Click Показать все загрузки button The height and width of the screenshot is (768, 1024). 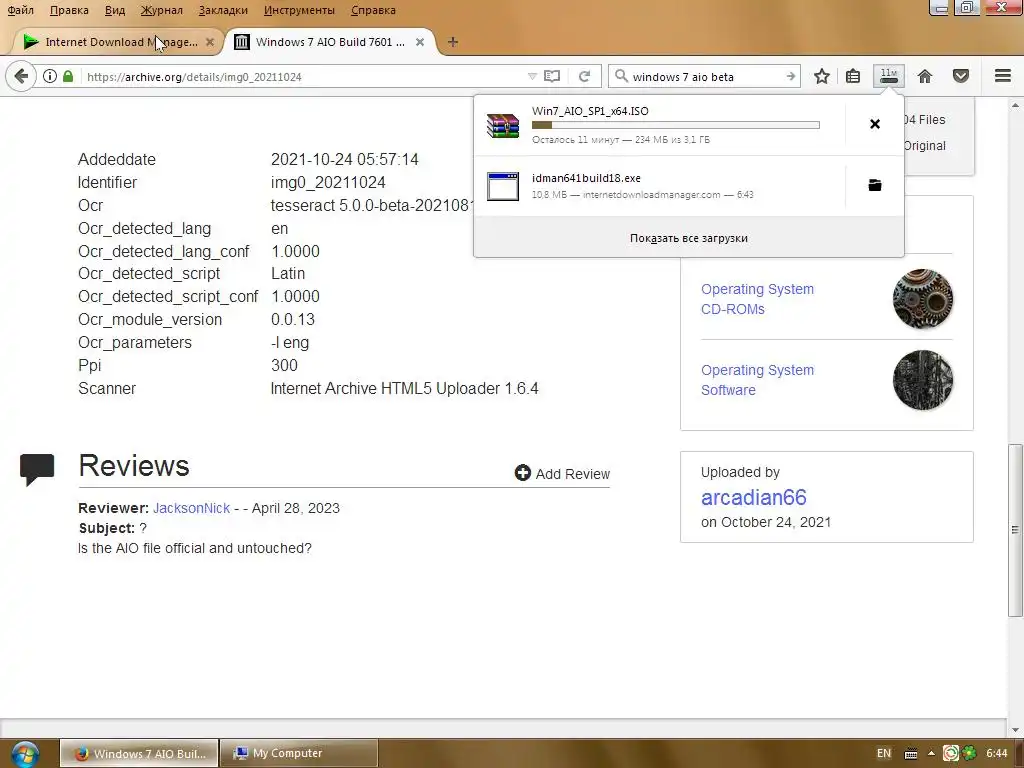(x=689, y=238)
